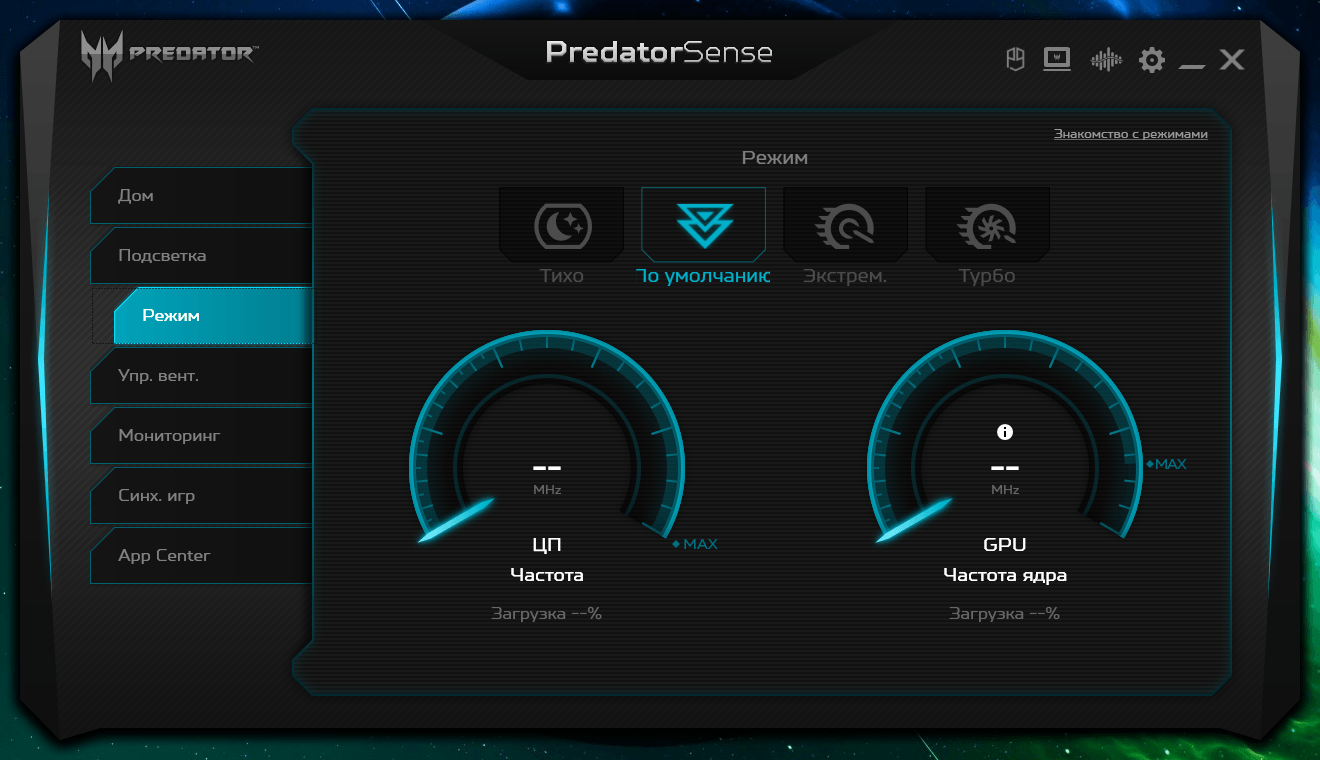Click the GPU gauge MAX marker
1320x760 pixels.
point(1166,464)
